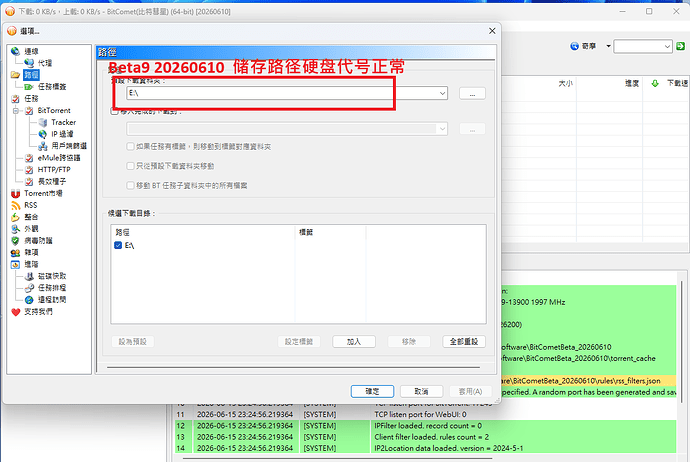The height and width of the screenshot is (462, 690).
Task: Open the small arrow next to search engine icon
Action: 609,46
